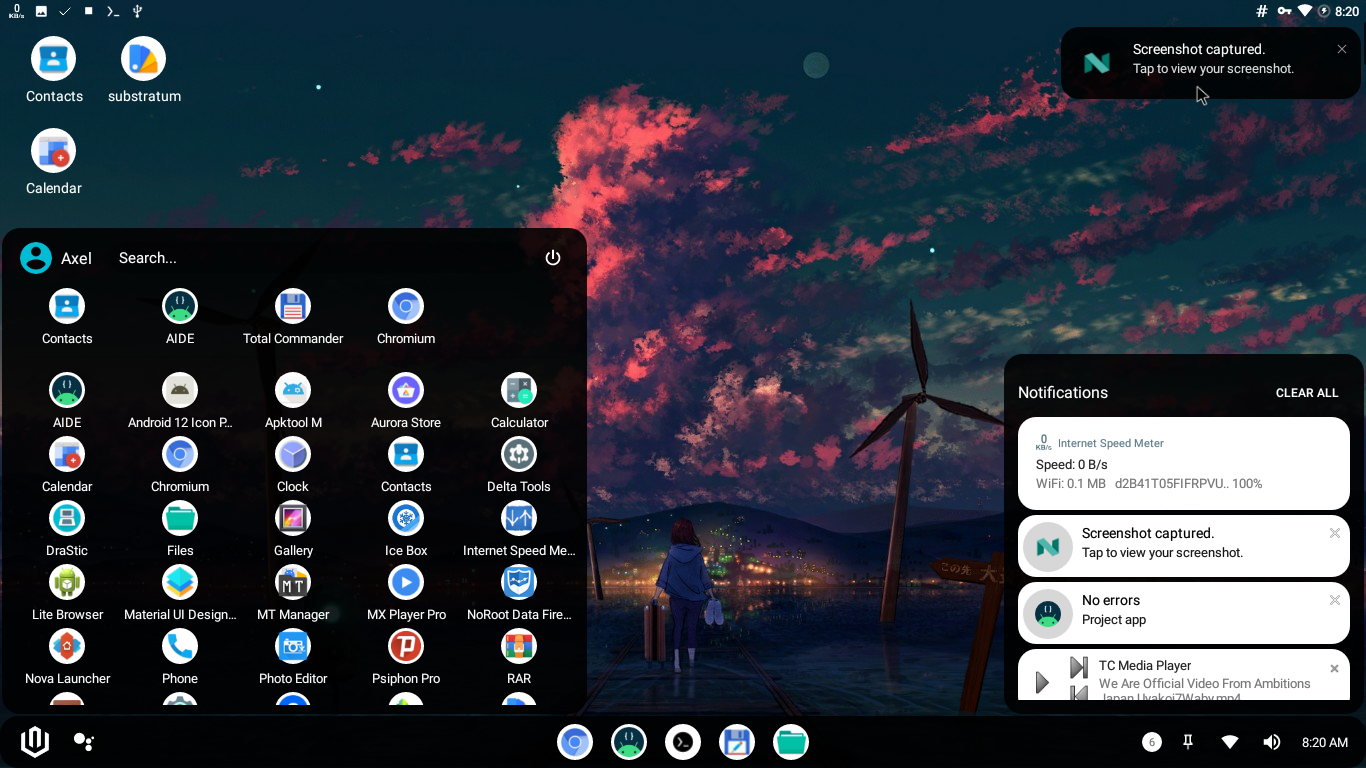Screen dimensions: 1366x768
Task: Open the Gallery app
Action: coord(293,529)
